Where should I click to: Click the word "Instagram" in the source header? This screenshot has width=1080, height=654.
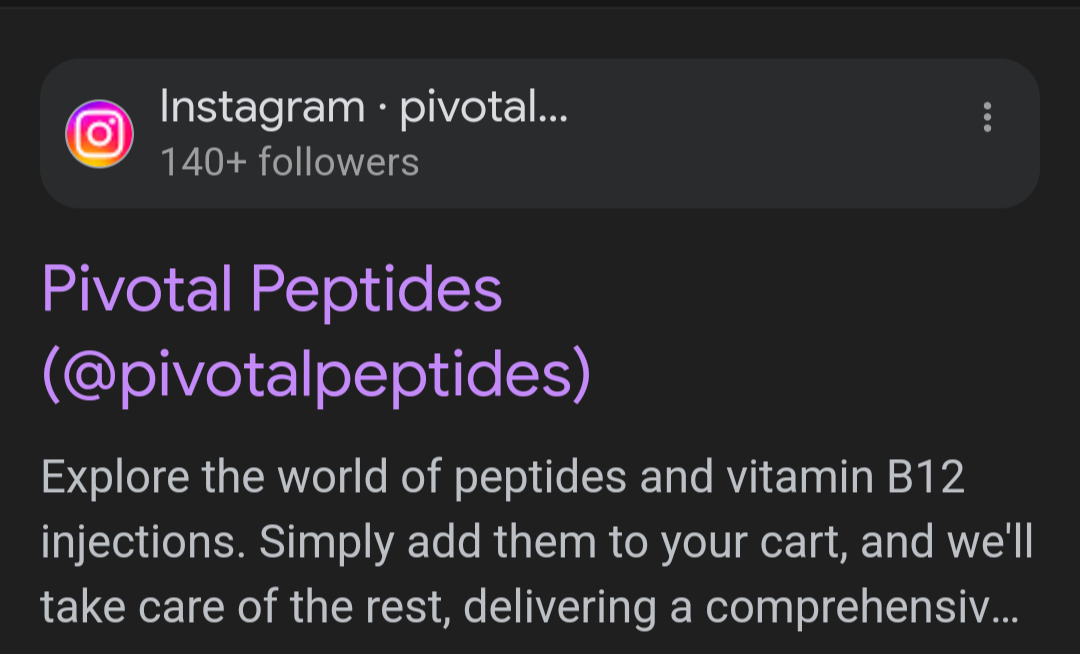pos(262,108)
